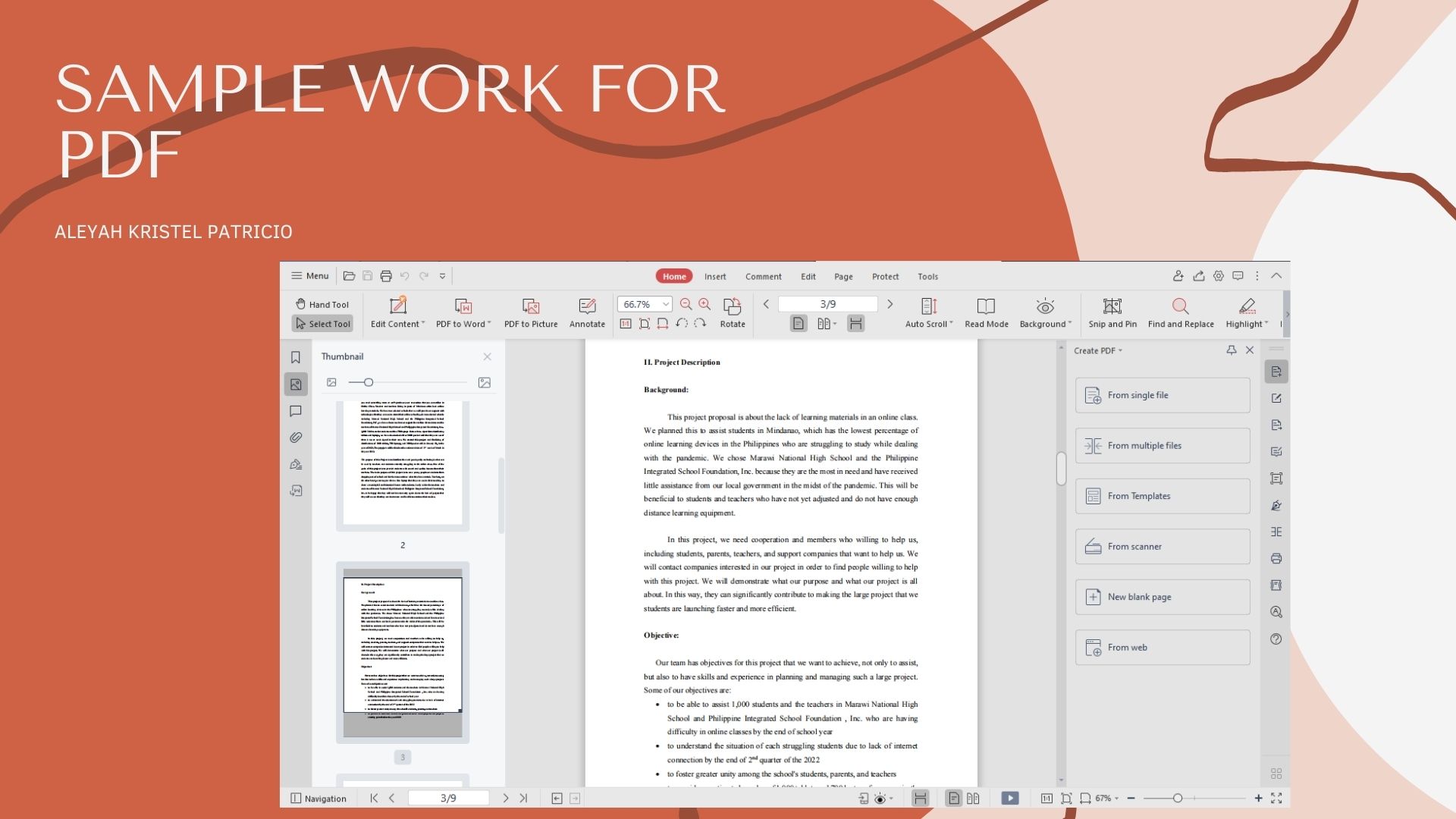The height and width of the screenshot is (819, 1456).
Task: Open the attachments paperclip panel
Action: point(296,438)
